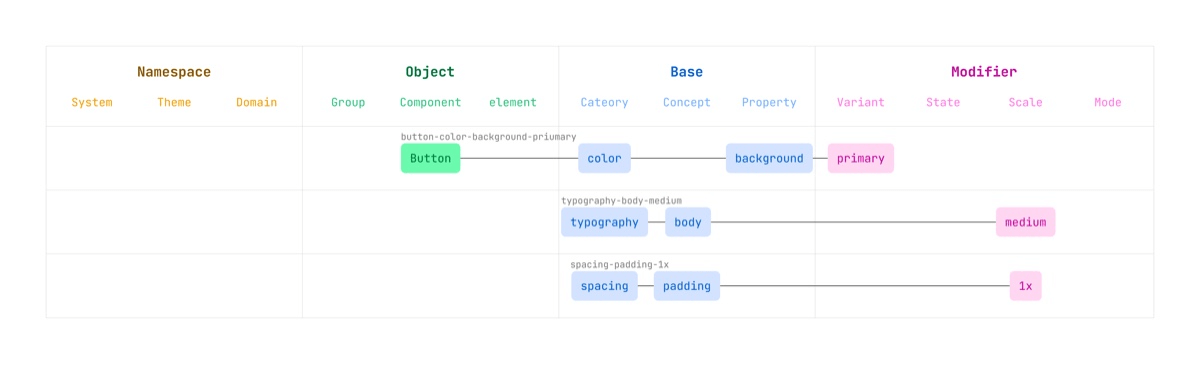This screenshot has width=1200, height=365.
Task: Click the State sub-header label
Action: (x=943, y=102)
